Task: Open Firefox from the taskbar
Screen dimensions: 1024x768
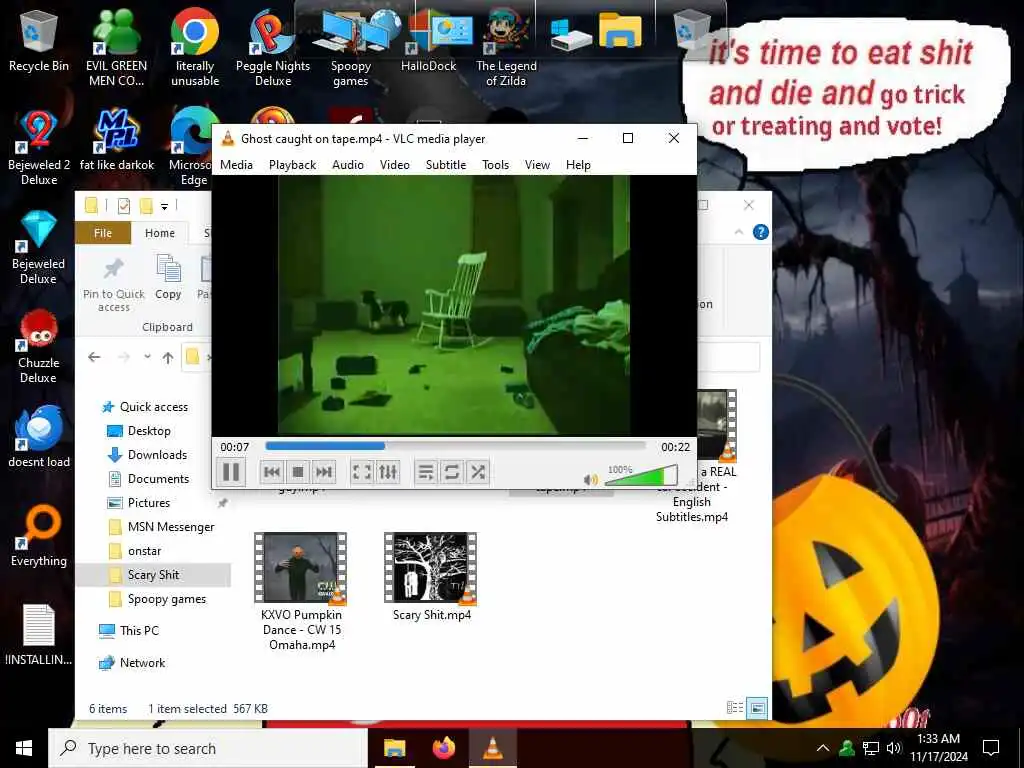Action: (x=443, y=748)
